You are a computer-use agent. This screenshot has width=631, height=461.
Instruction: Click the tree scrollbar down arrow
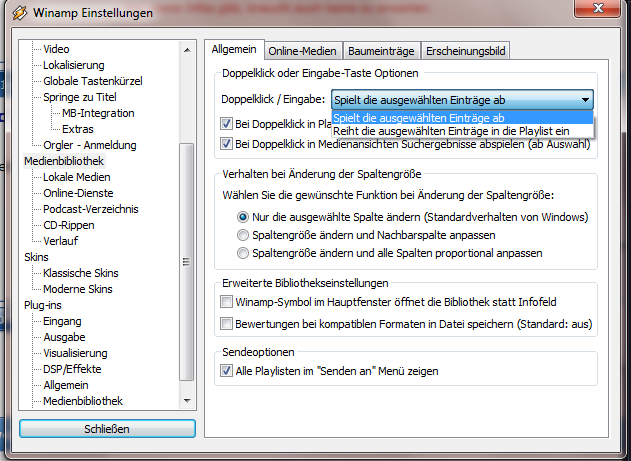187,400
